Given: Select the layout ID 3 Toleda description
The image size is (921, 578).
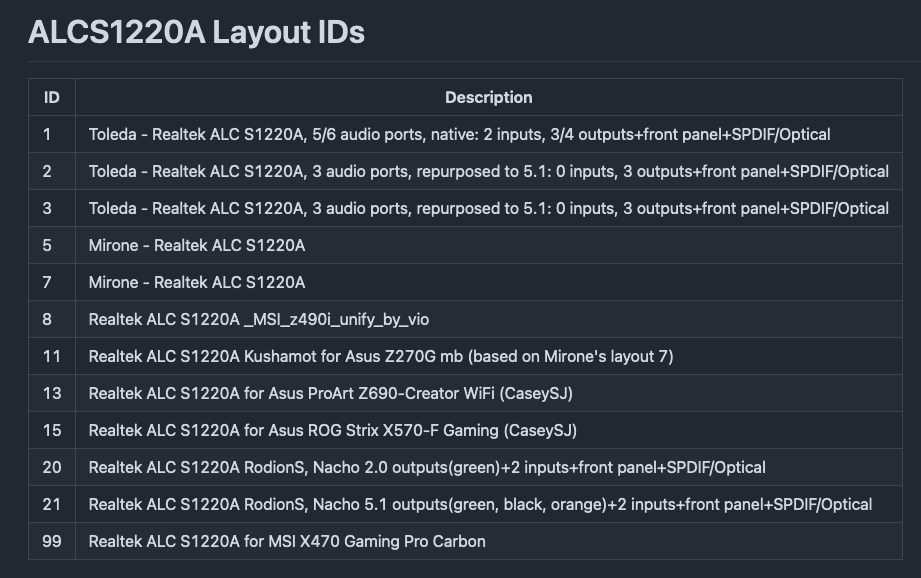Looking at the screenshot, I should (489, 209).
